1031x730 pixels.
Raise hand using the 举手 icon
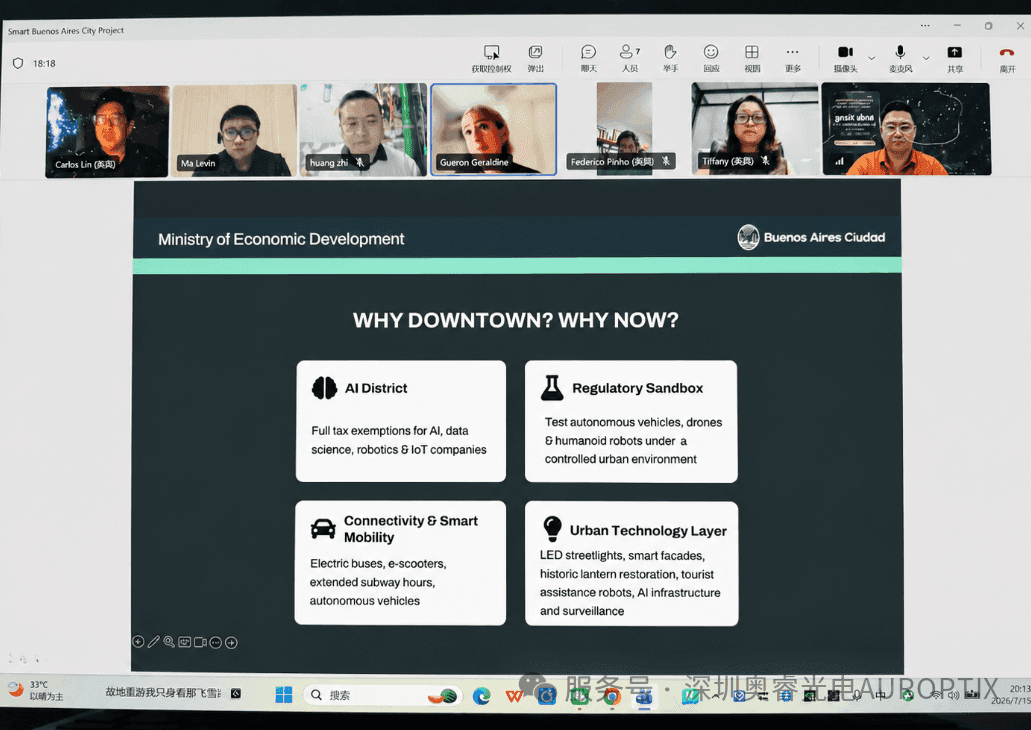coord(670,51)
